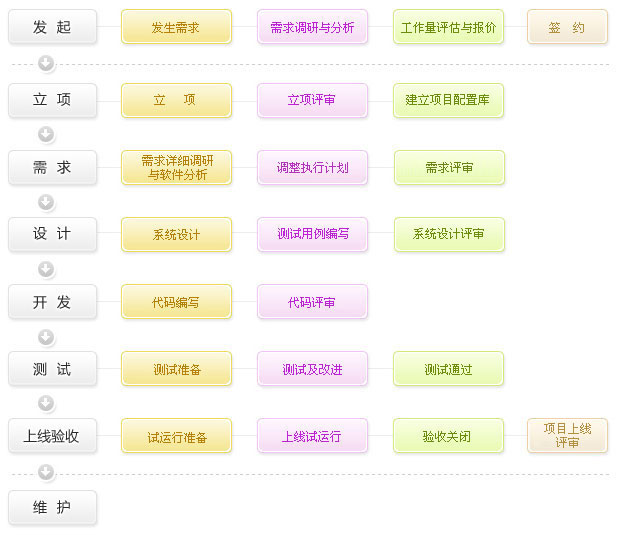
Task: Select the 代码评审 box
Action: coord(312,301)
